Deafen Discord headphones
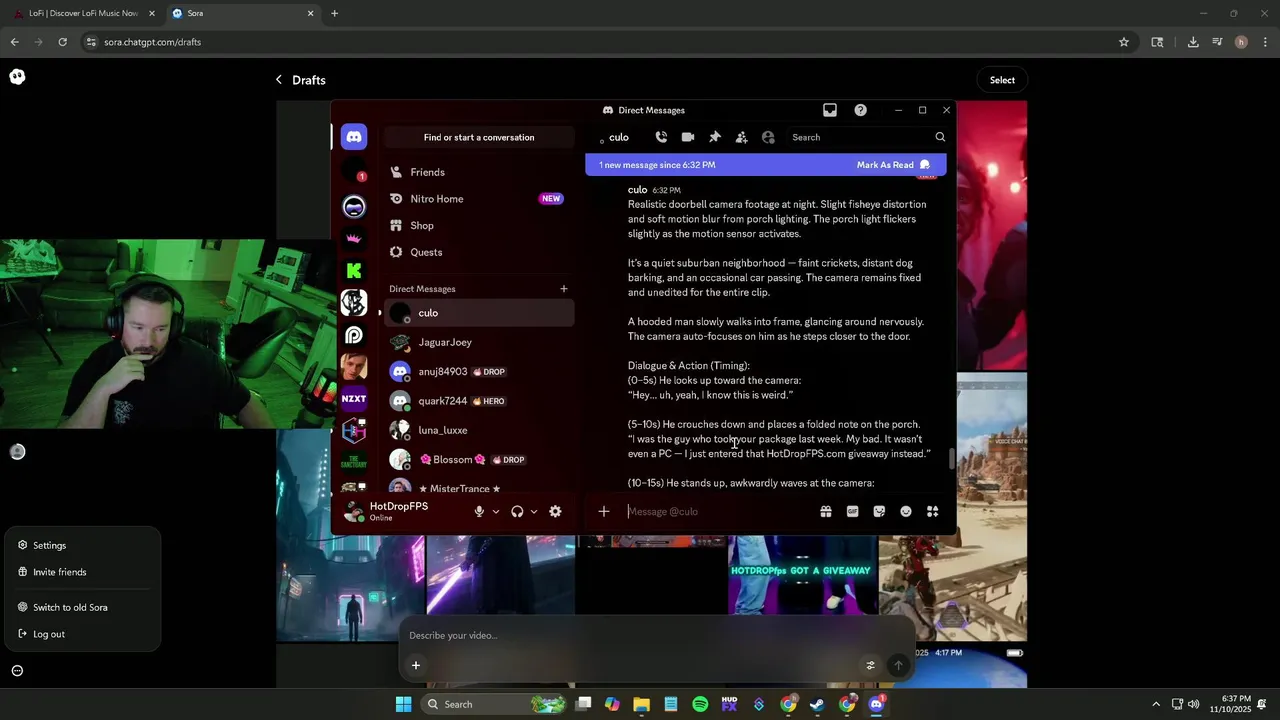1280x720 pixels. click(517, 511)
